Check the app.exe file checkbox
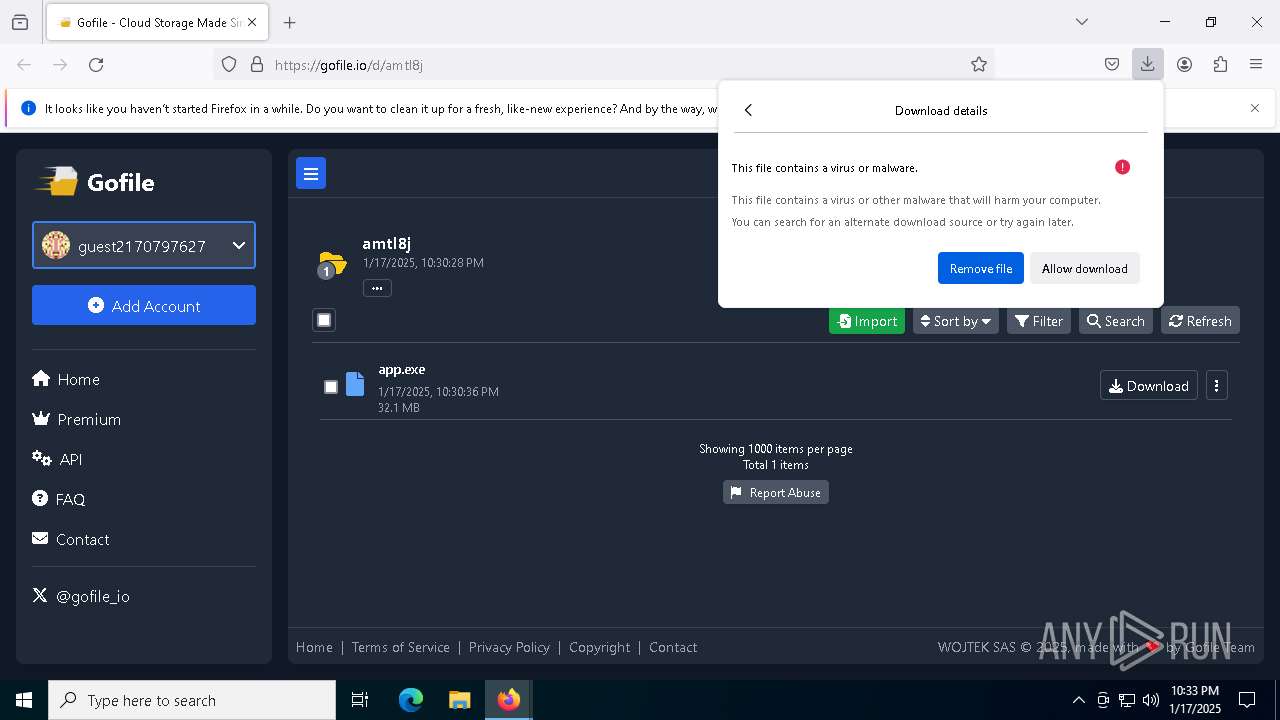The image size is (1280, 720). pyautogui.click(x=331, y=387)
